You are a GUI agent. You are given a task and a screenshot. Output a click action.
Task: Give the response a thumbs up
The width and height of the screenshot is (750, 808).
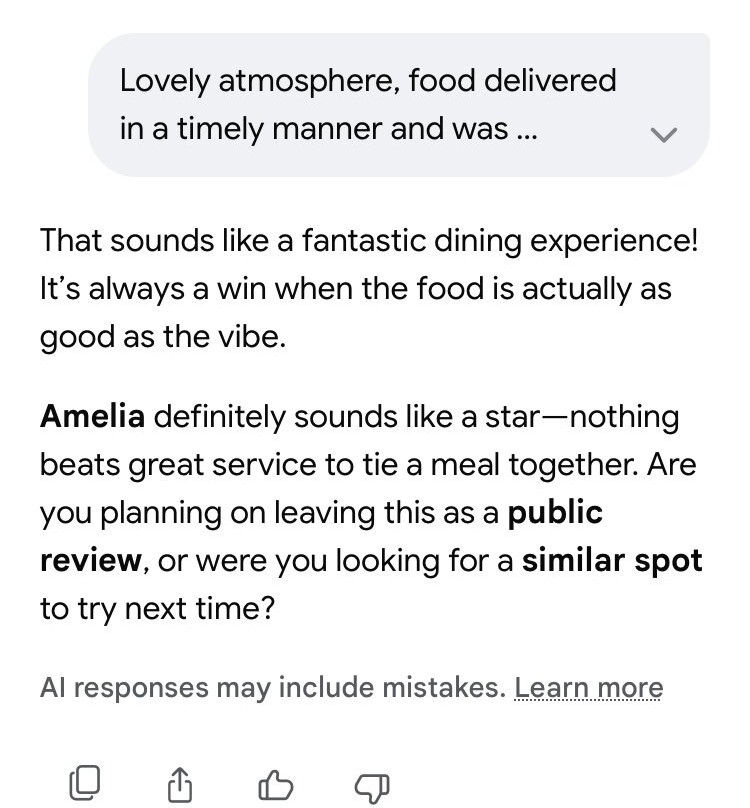274,783
